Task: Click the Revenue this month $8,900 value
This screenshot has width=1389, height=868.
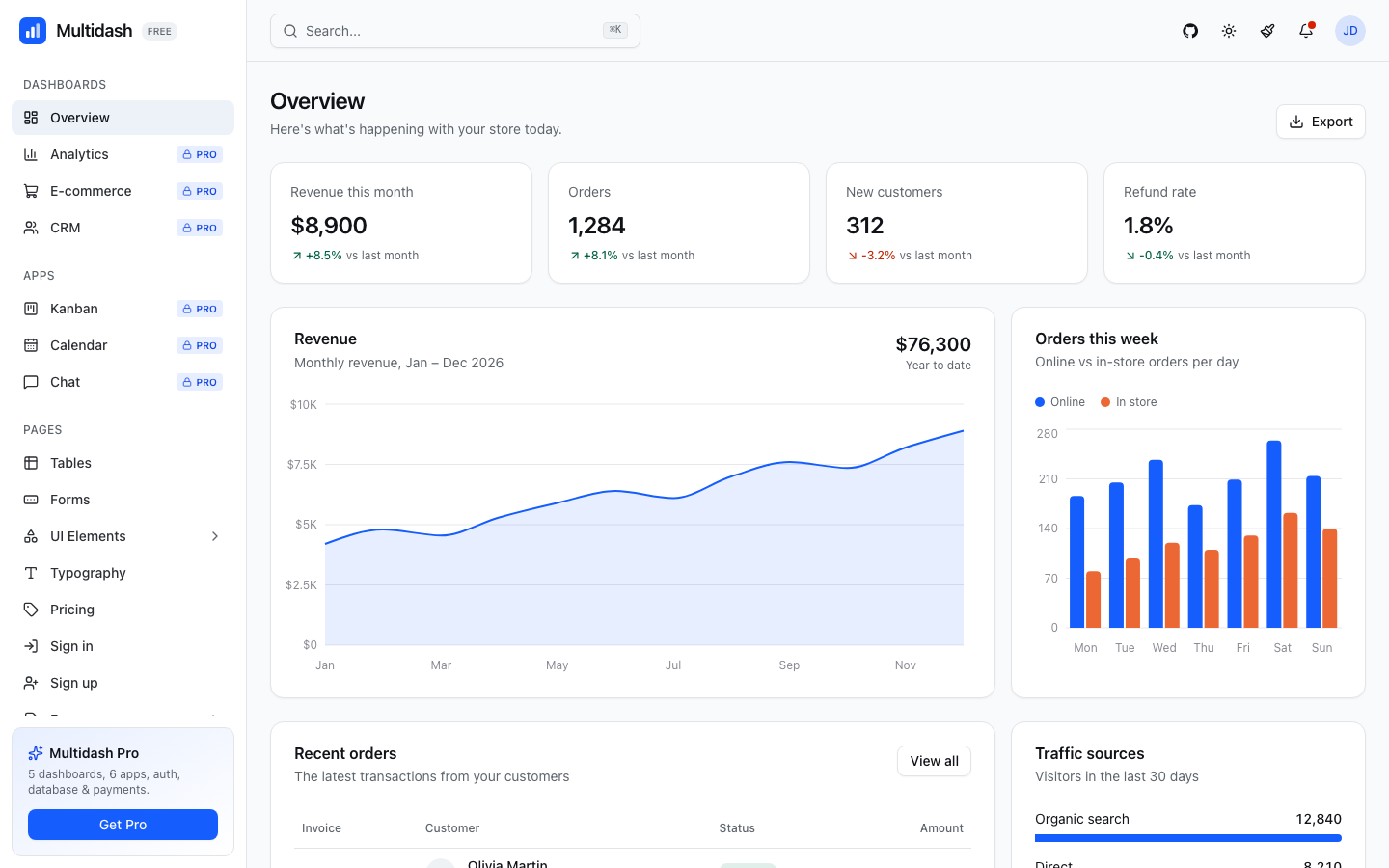Action: pos(329,226)
